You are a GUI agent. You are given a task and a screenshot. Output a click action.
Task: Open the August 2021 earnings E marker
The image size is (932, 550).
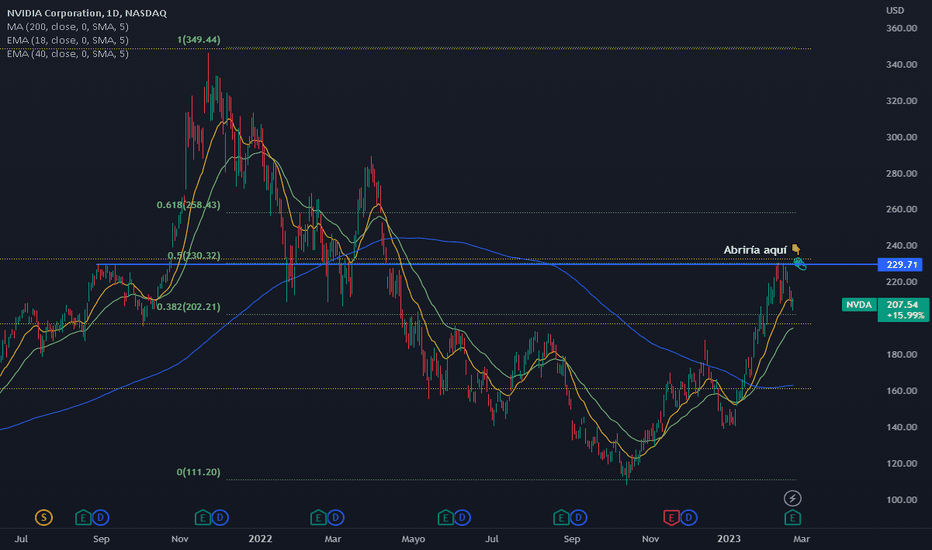(x=83, y=518)
